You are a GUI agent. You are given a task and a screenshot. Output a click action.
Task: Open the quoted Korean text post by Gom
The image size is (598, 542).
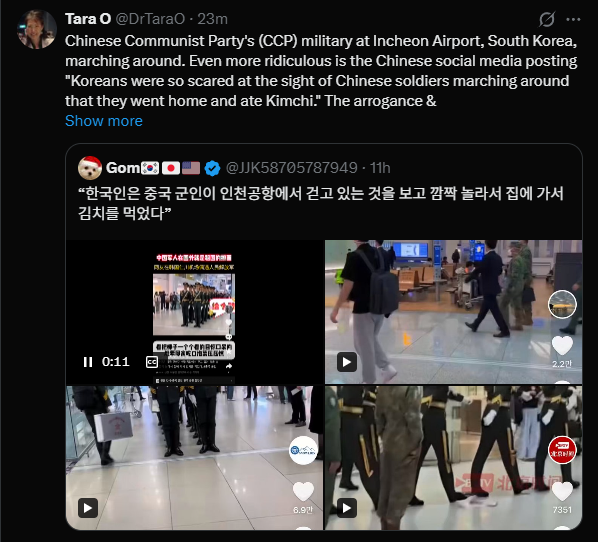(x=320, y=203)
